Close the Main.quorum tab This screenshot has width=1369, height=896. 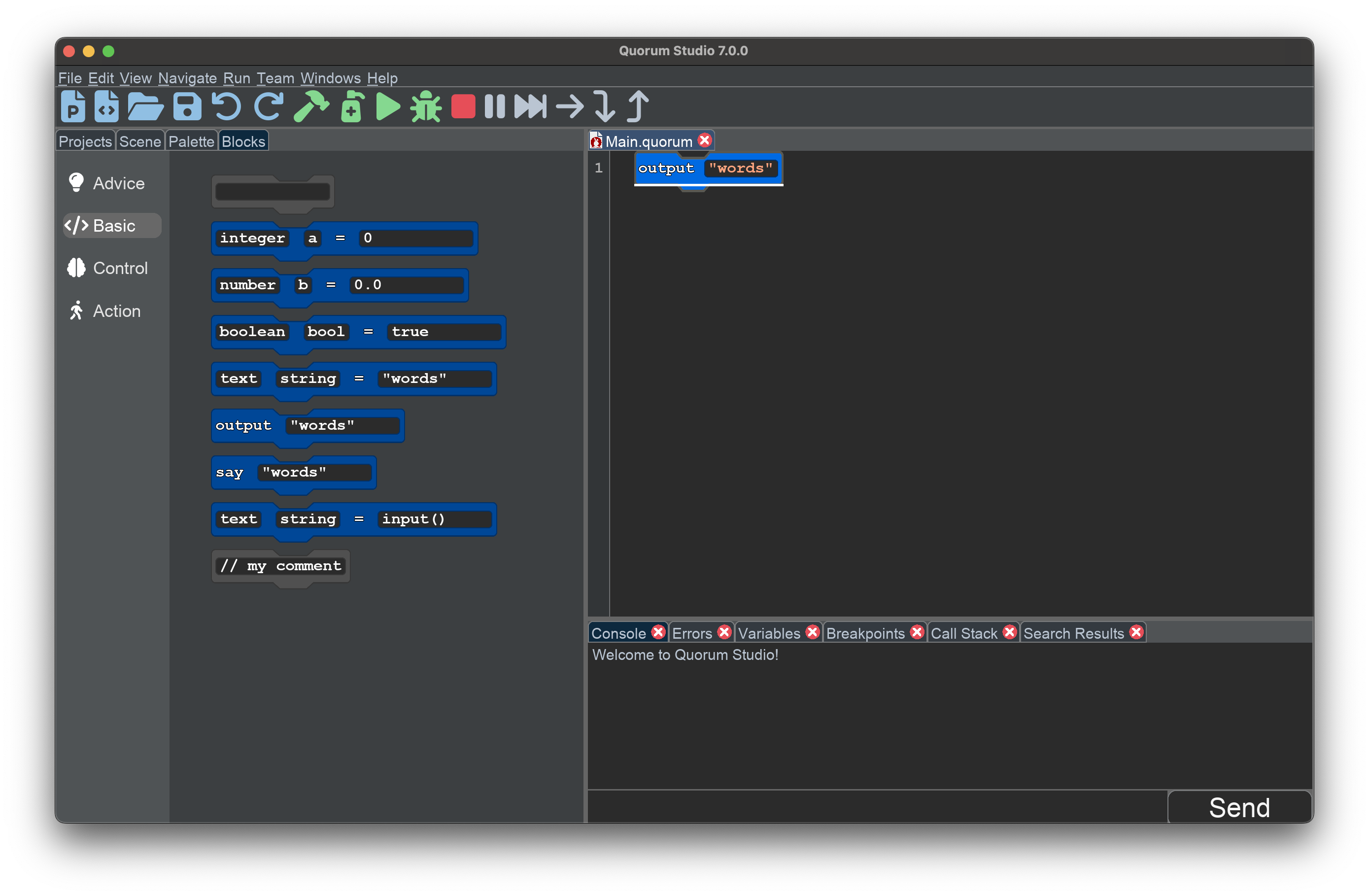tap(704, 140)
